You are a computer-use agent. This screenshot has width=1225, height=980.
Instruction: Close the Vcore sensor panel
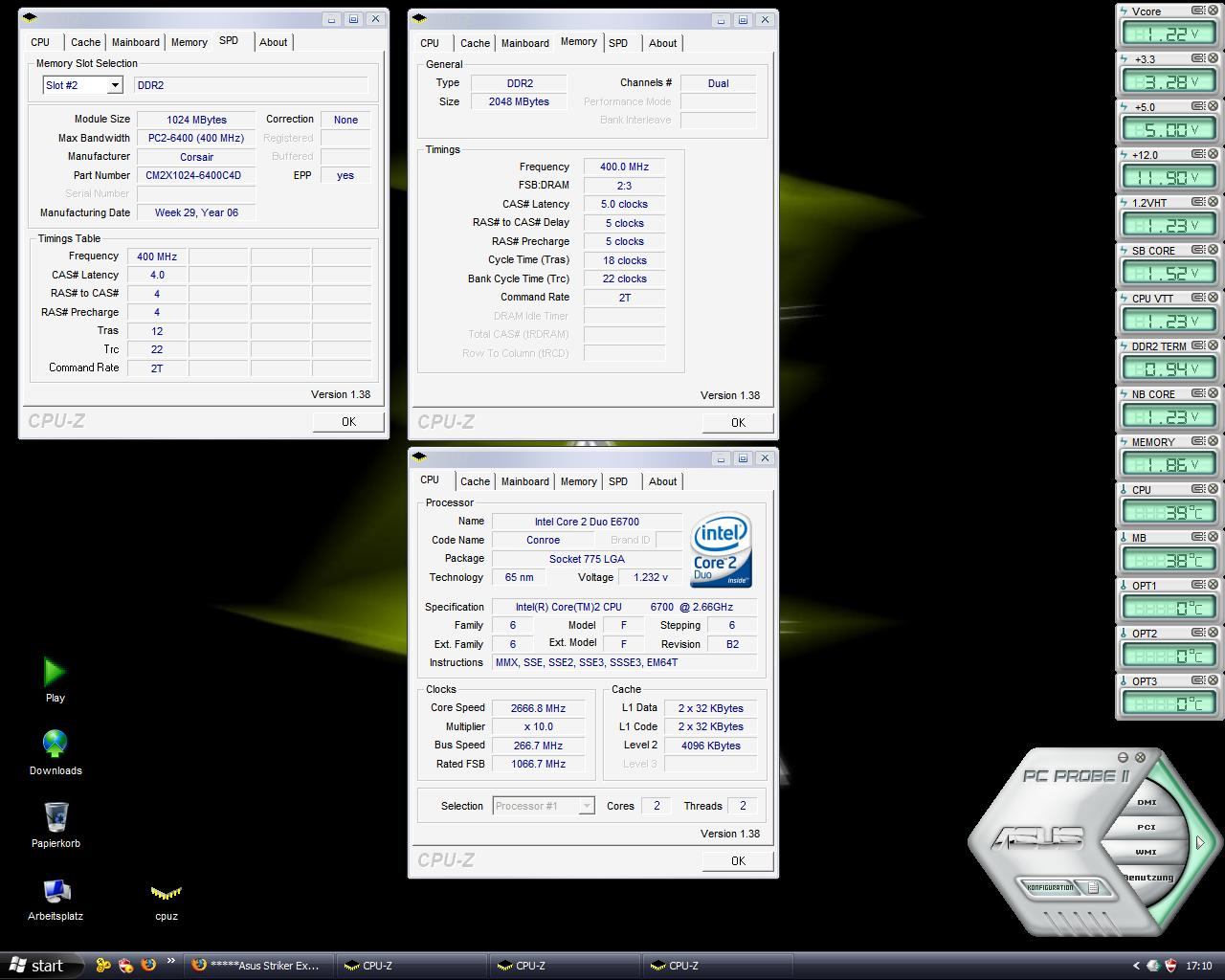pos(1214,11)
